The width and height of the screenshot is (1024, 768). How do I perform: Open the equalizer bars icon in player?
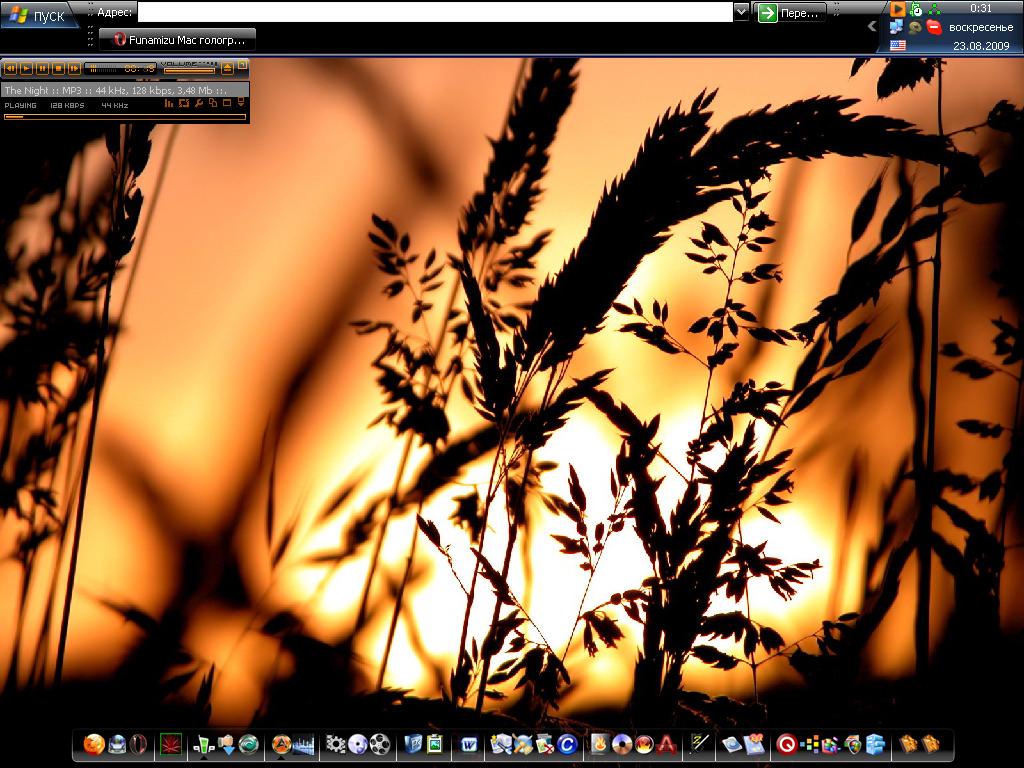pos(169,103)
